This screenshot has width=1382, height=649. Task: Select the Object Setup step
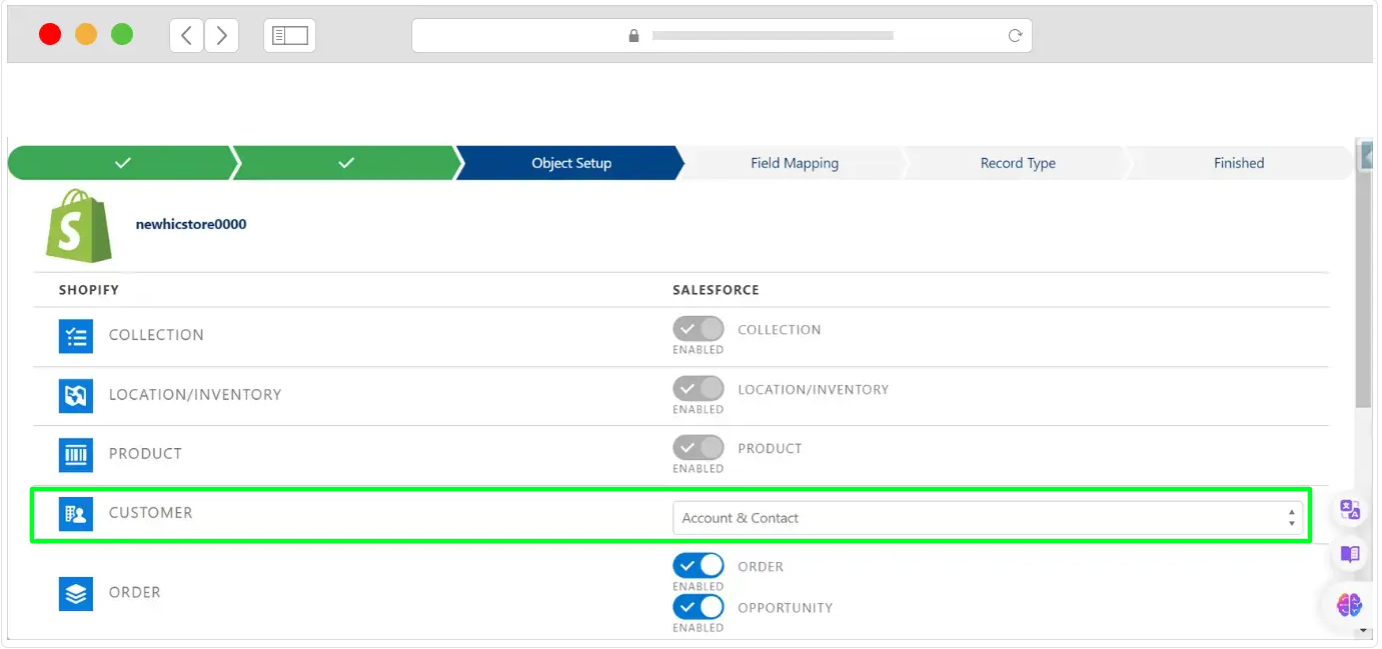pyautogui.click(x=571, y=163)
